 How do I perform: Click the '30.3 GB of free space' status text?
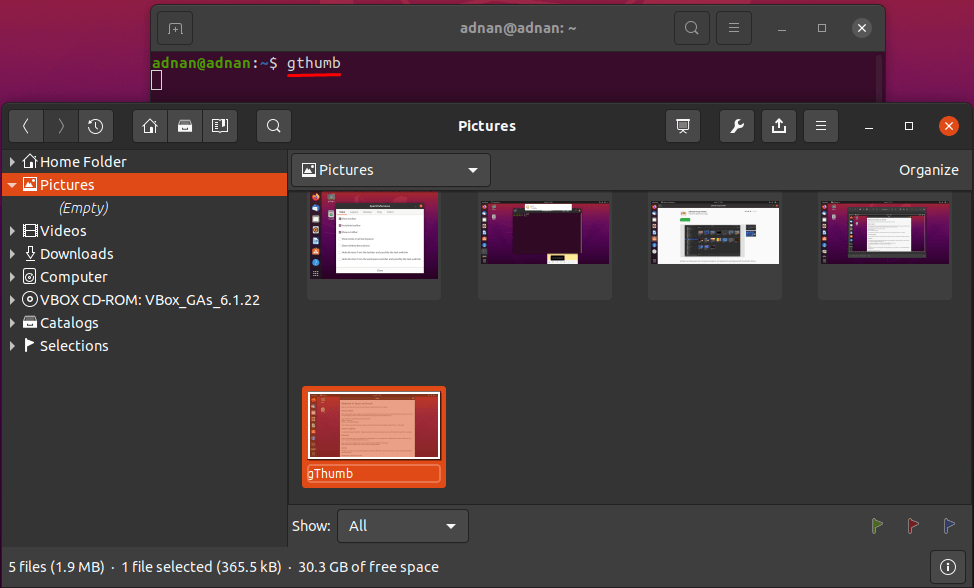tap(368, 567)
